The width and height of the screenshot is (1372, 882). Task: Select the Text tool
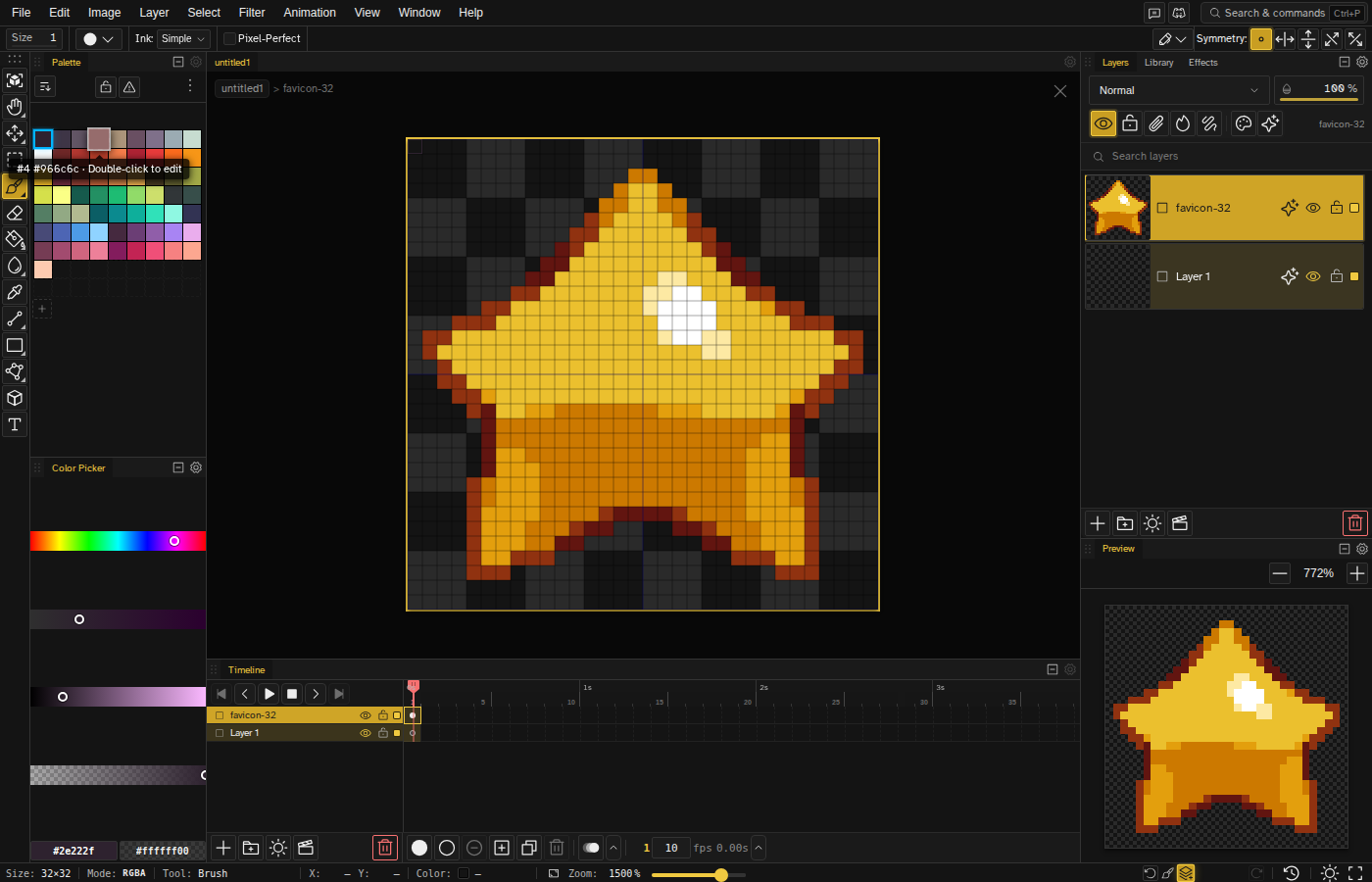(15, 424)
